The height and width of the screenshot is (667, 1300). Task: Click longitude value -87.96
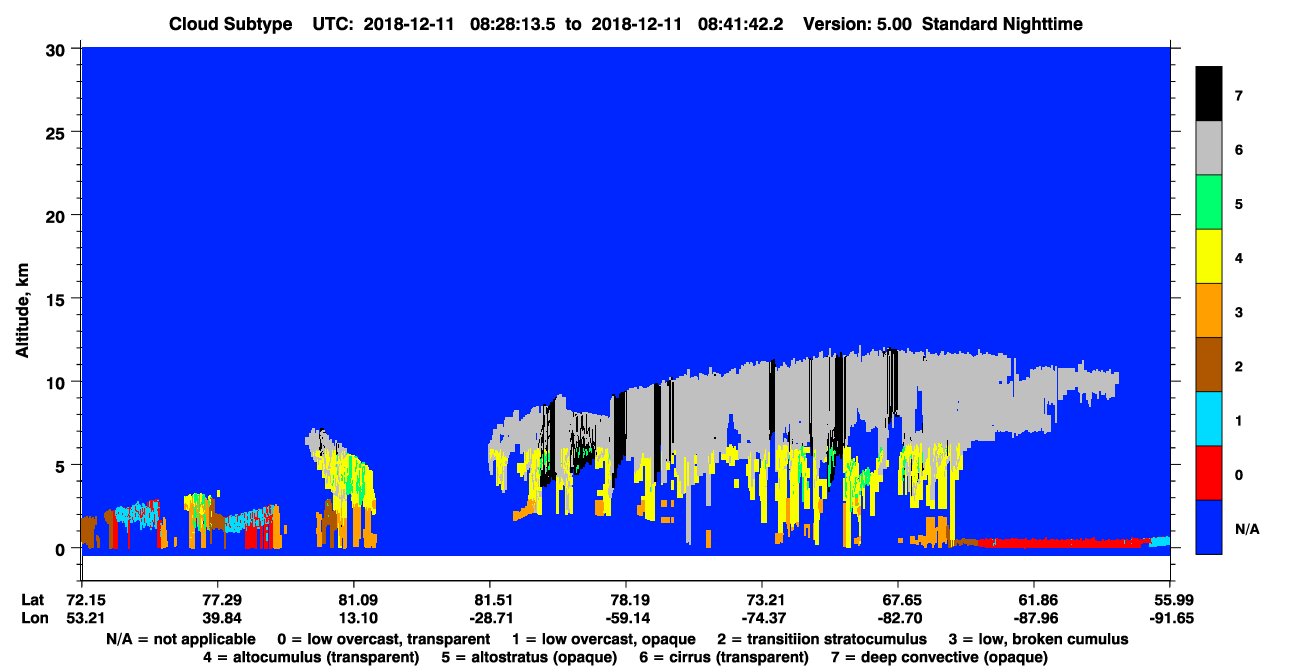(1034, 618)
